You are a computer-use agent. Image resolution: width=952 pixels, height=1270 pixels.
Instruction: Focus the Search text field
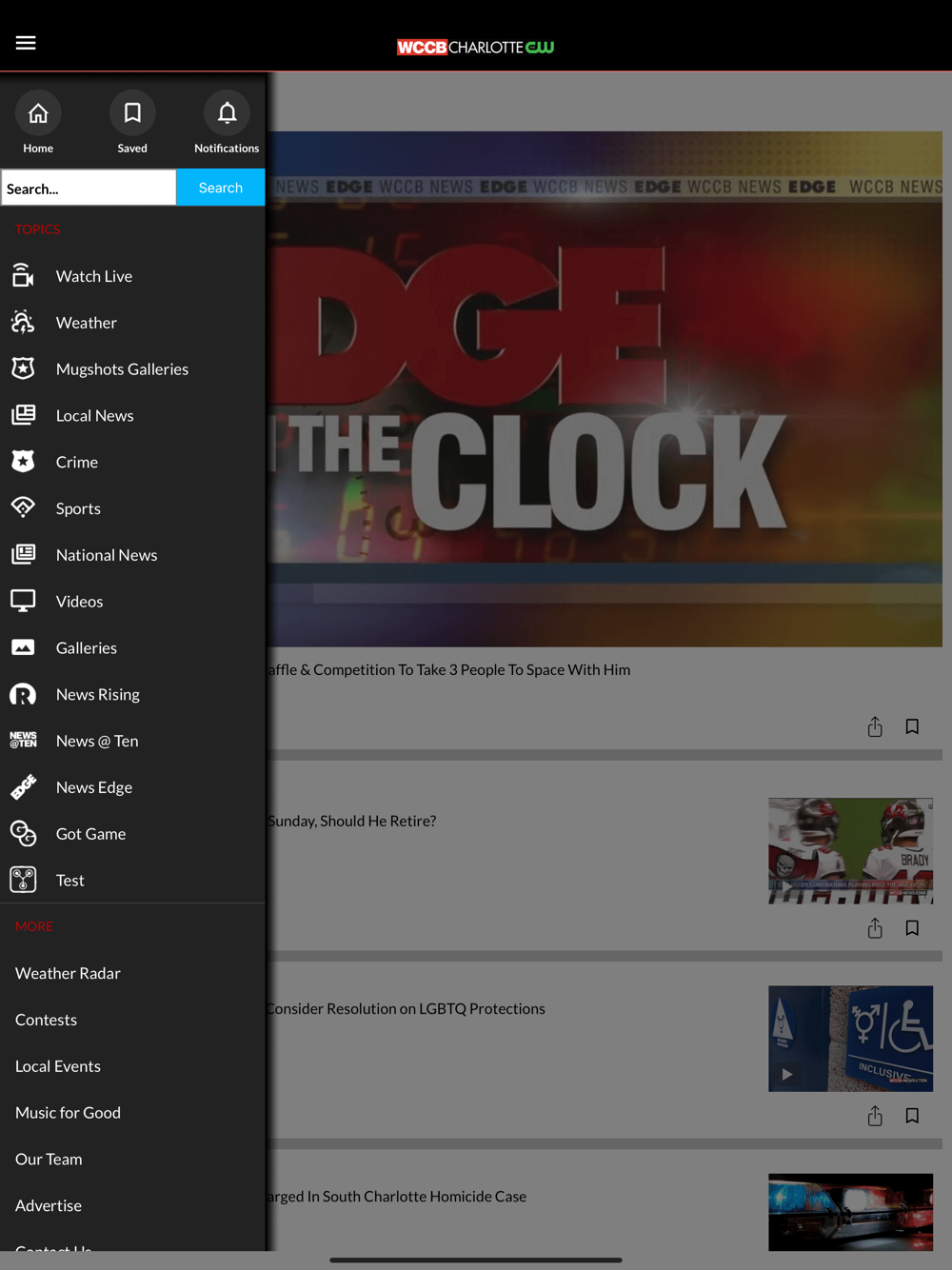click(x=89, y=188)
